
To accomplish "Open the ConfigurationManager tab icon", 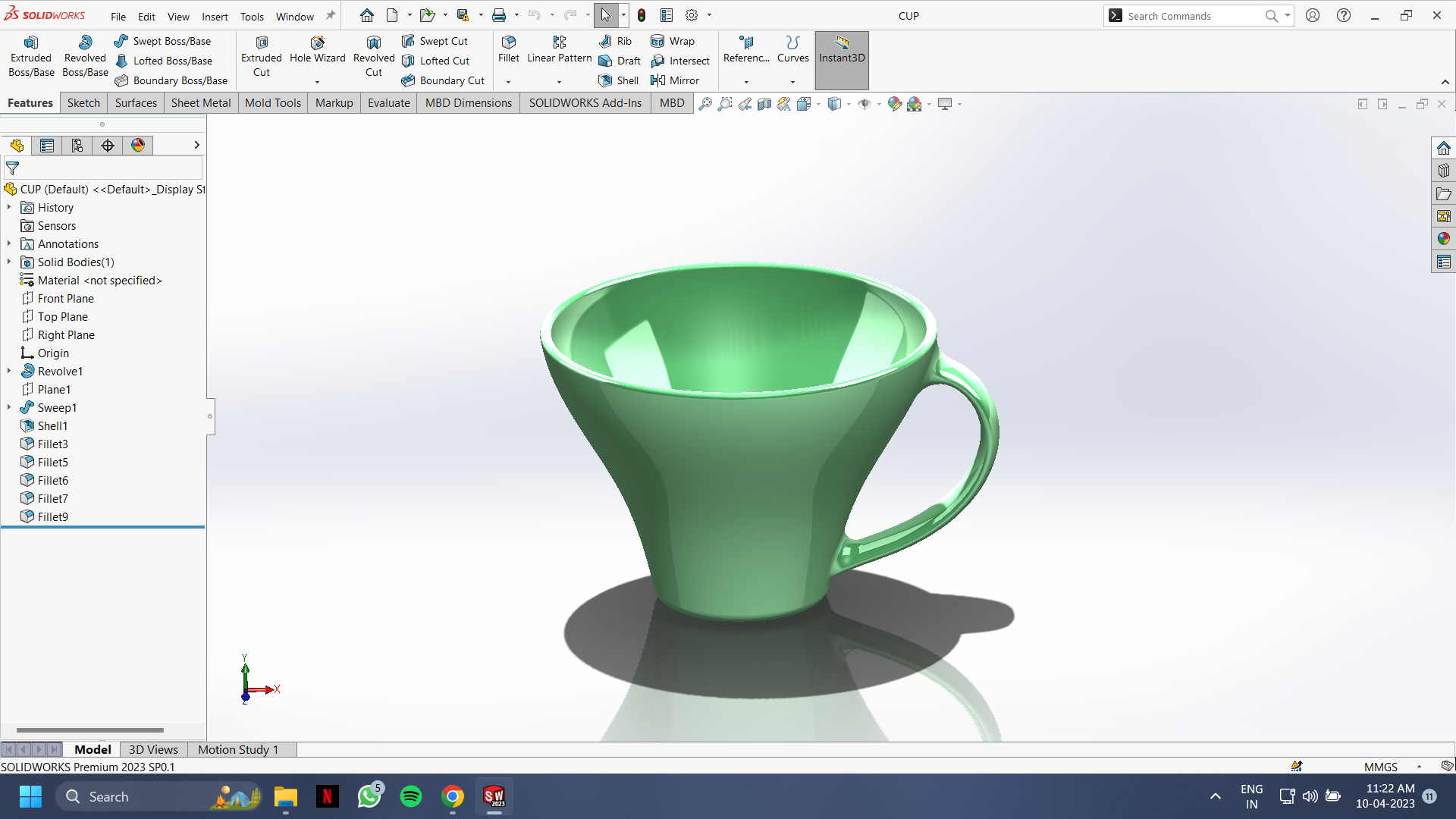I will [77, 146].
